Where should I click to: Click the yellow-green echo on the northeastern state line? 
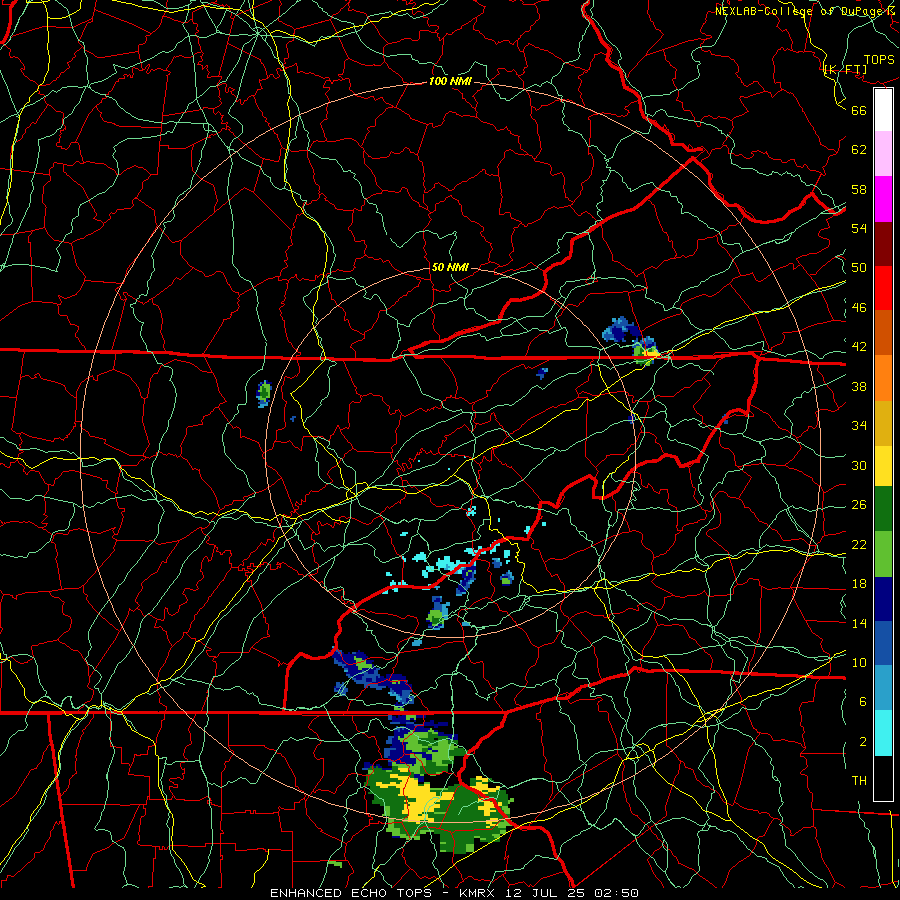[x=645, y=351]
